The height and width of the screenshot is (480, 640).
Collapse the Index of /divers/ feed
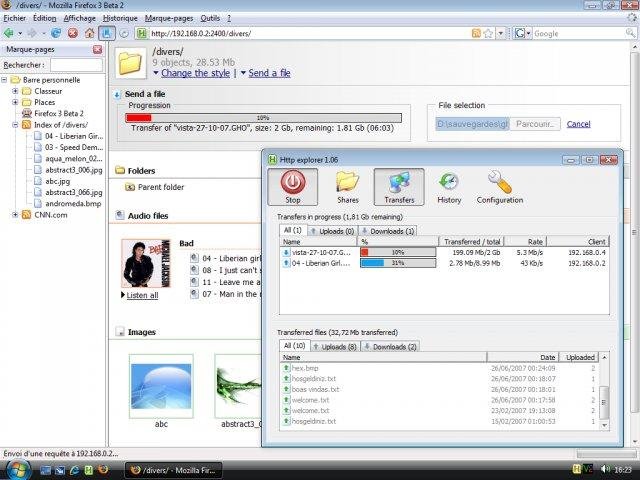click(15, 125)
